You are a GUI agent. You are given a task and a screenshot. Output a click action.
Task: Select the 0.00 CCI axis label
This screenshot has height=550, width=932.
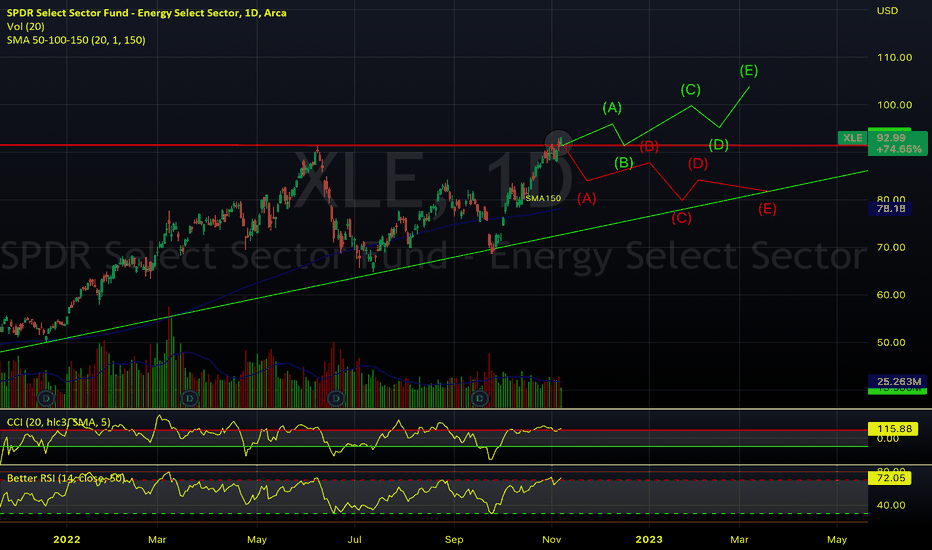click(x=888, y=439)
